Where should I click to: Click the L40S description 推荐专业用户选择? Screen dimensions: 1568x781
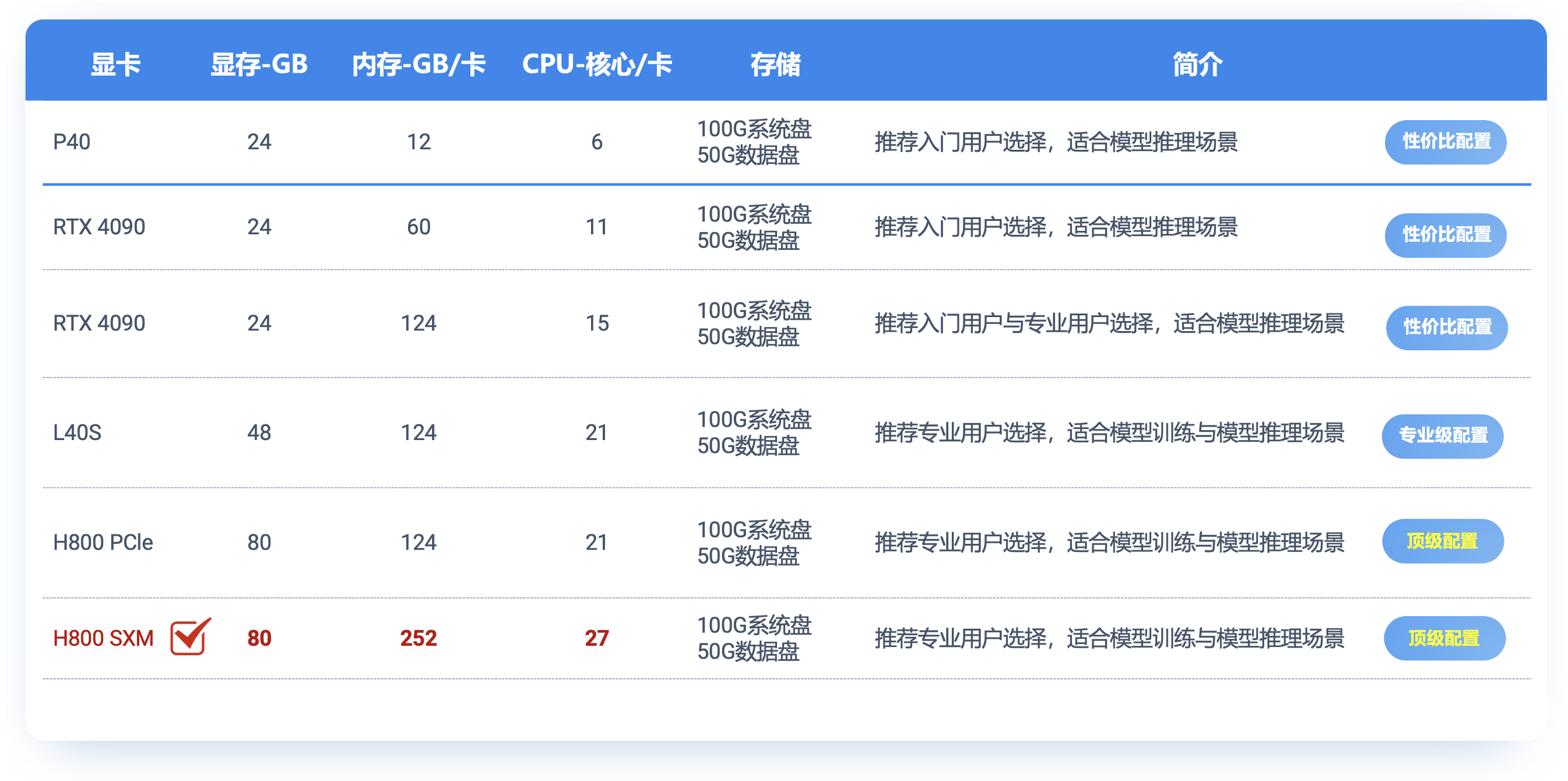click(x=1109, y=433)
